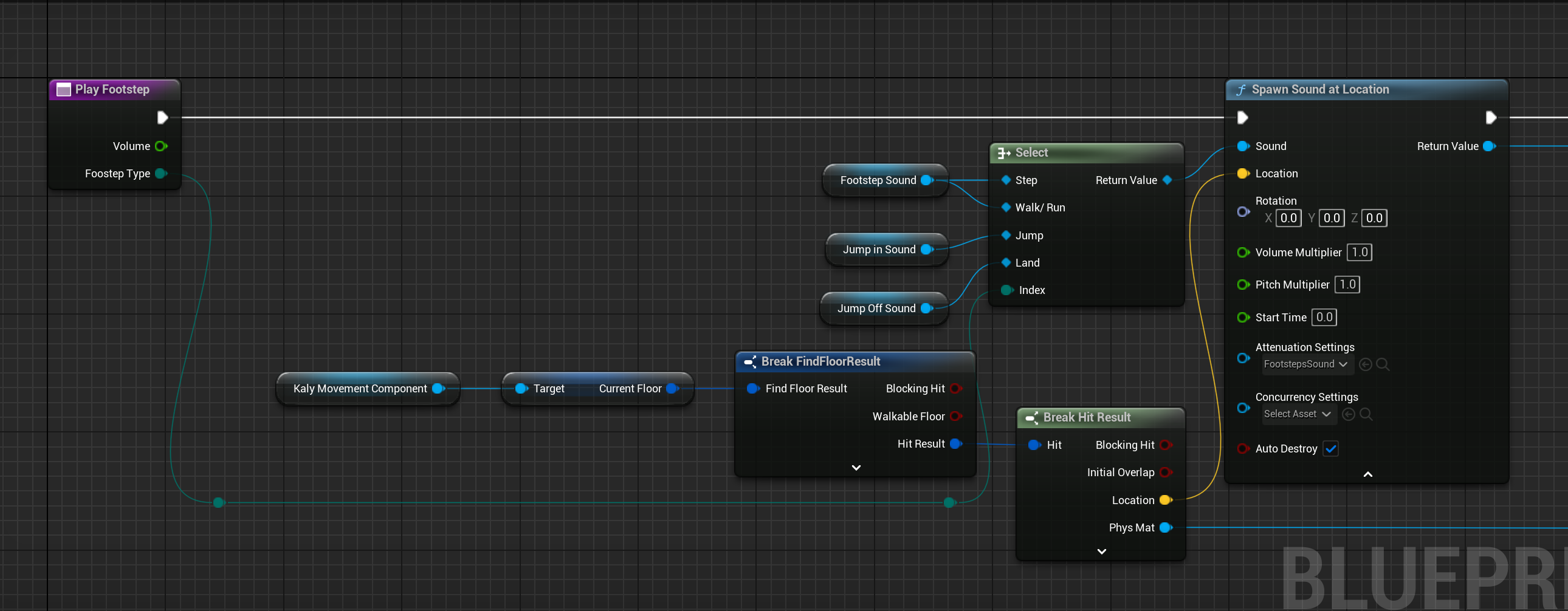
Task: Click the Volume output pin on Play Footstep
Action: pyautogui.click(x=160, y=146)
